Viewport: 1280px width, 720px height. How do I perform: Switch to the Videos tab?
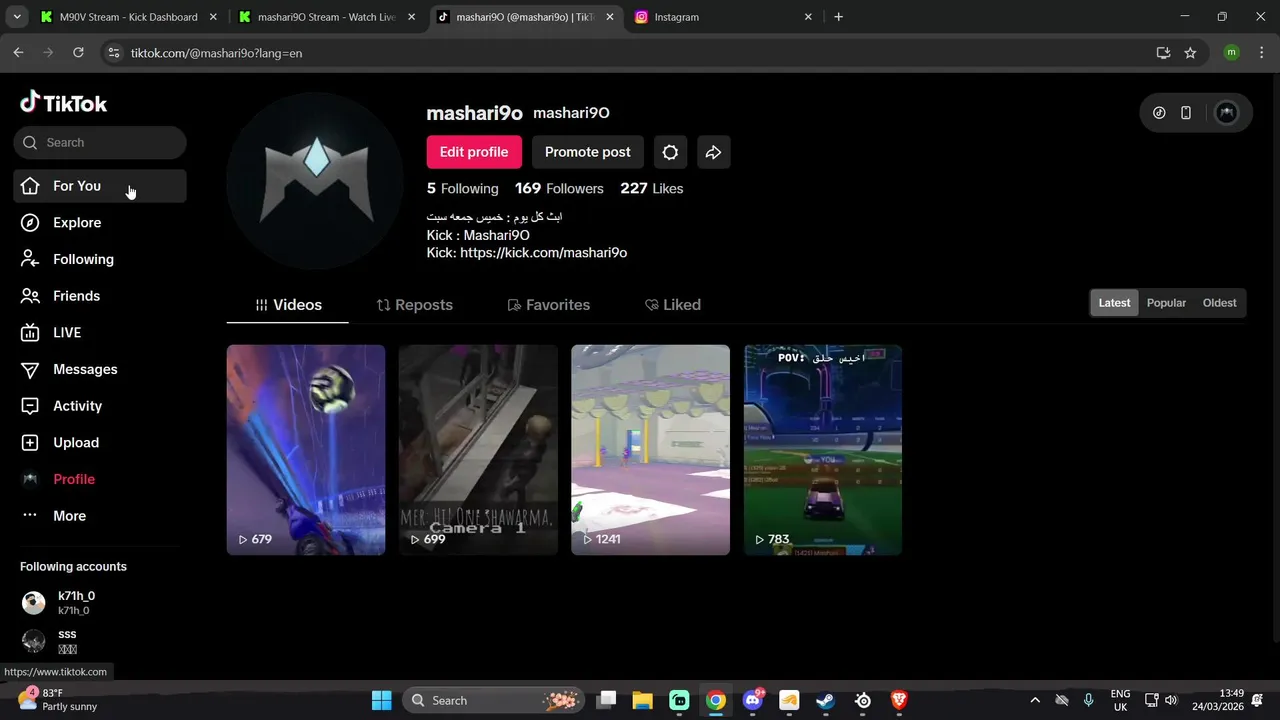click(x=288, y=305)
